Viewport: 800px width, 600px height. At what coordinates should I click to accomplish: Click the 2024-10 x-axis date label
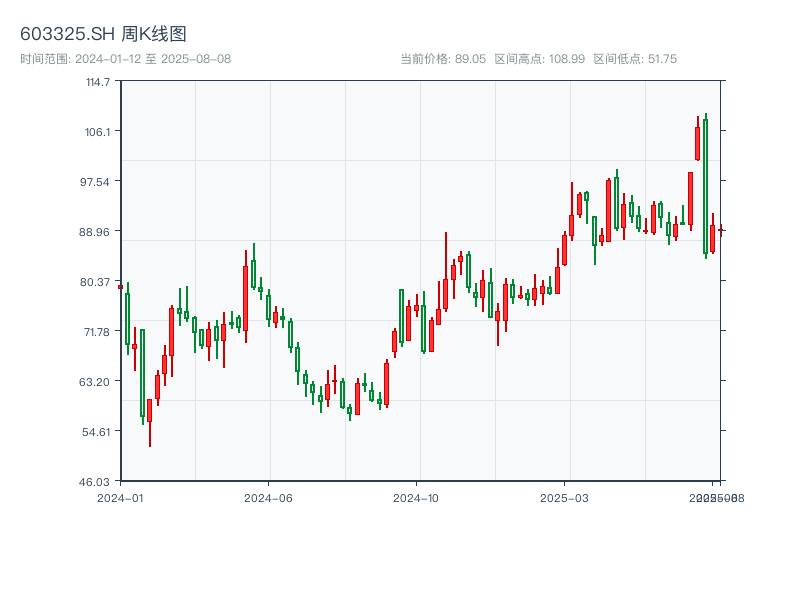point(416,498)
